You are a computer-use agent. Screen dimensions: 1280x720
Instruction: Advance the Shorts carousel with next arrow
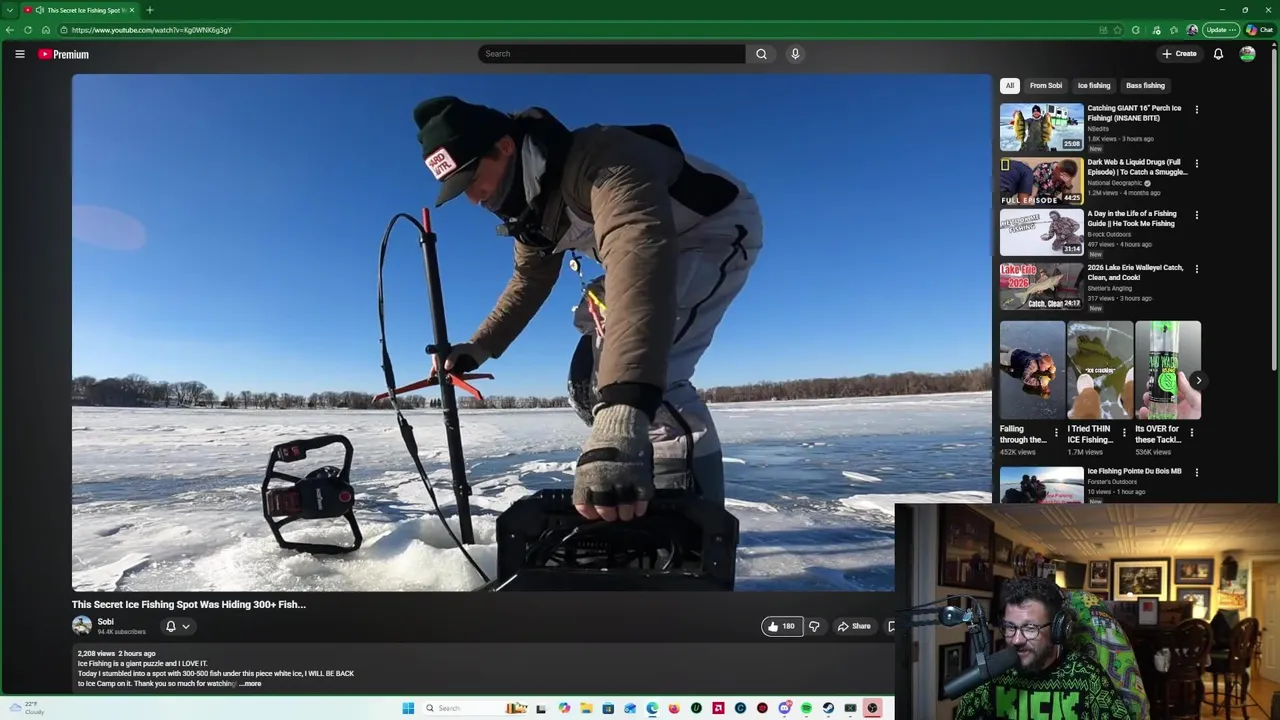coord(1198,380)
